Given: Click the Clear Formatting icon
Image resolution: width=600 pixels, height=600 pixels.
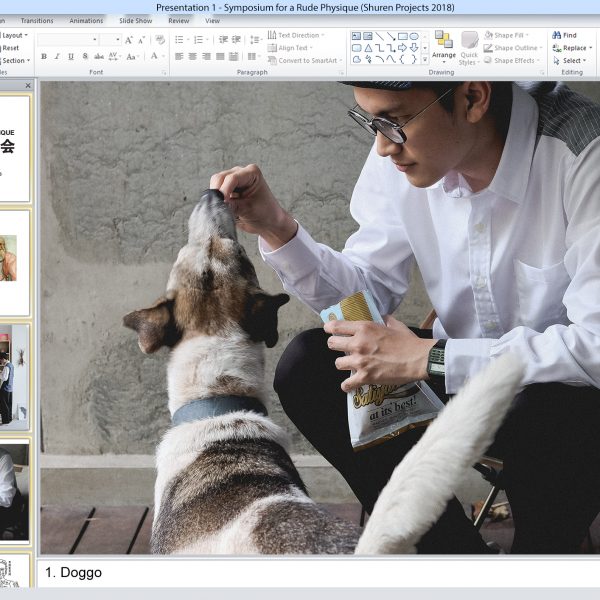Looking at the screenshot, I should (160, 40).
